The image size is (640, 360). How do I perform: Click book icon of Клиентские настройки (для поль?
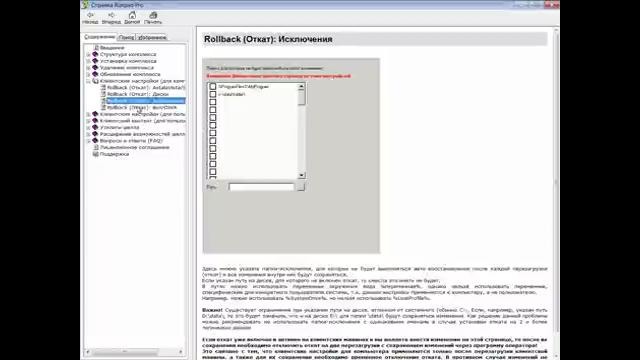(95, 114)
